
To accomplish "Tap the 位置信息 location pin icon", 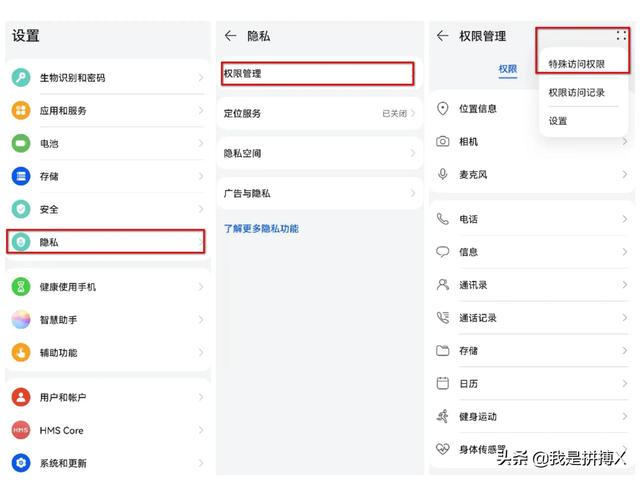I will tap(443, 109).
